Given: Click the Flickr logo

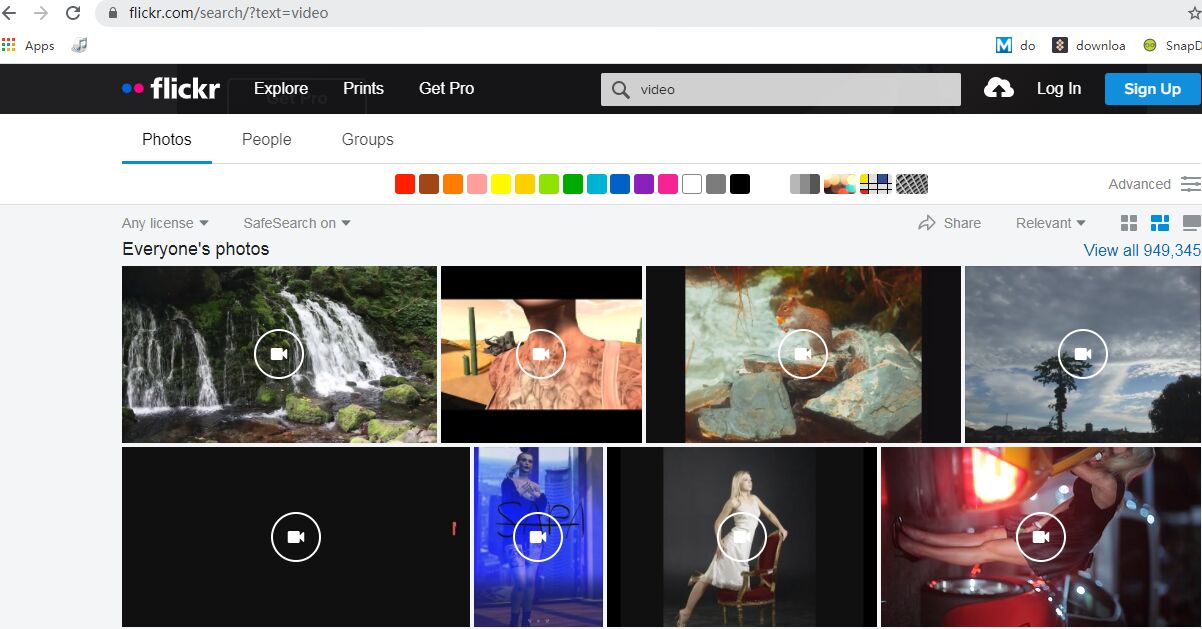Looking at the screenshot, I should (x=170, y=89).
